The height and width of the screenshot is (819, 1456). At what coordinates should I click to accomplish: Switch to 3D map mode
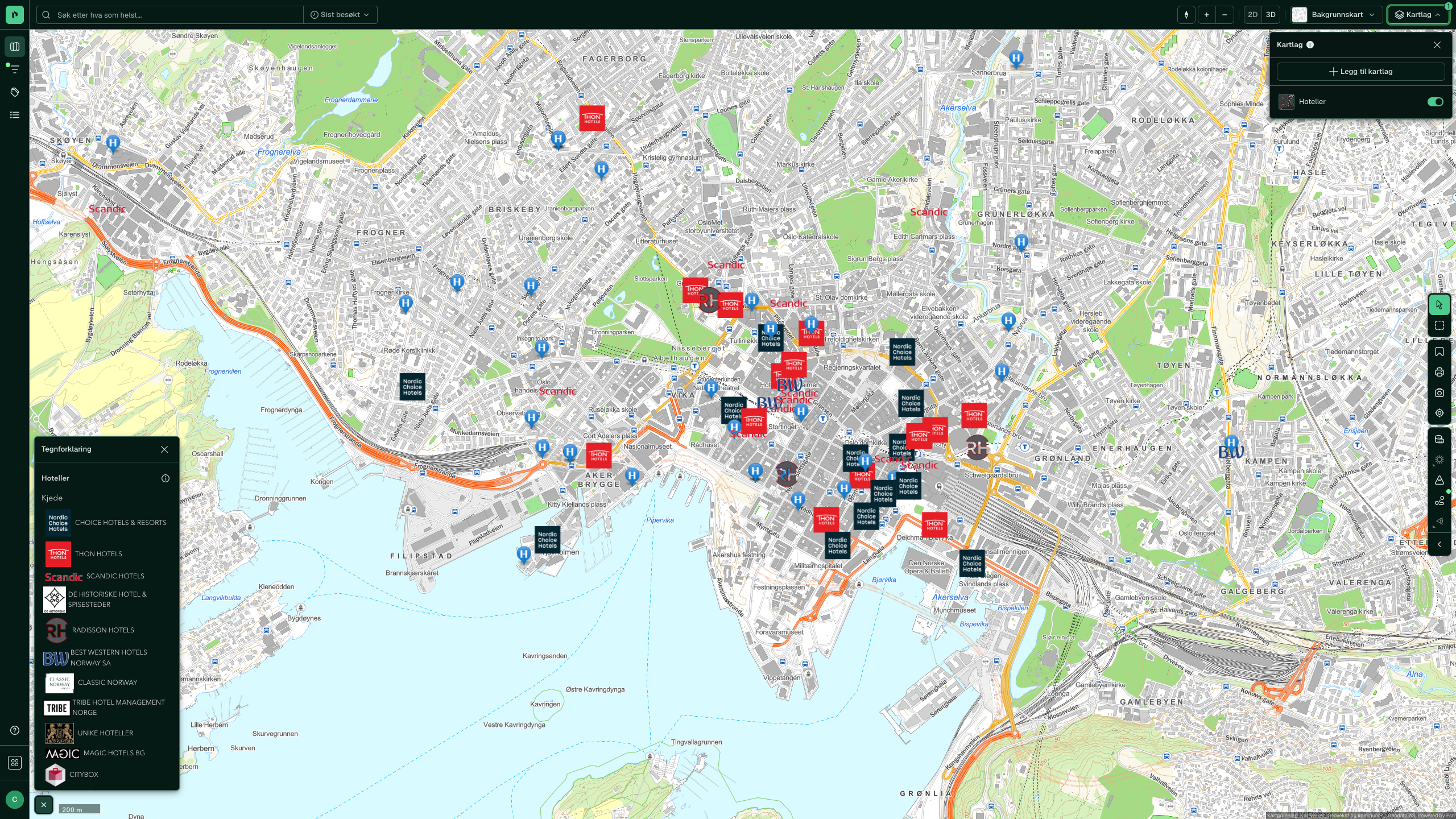(1271, 15)
